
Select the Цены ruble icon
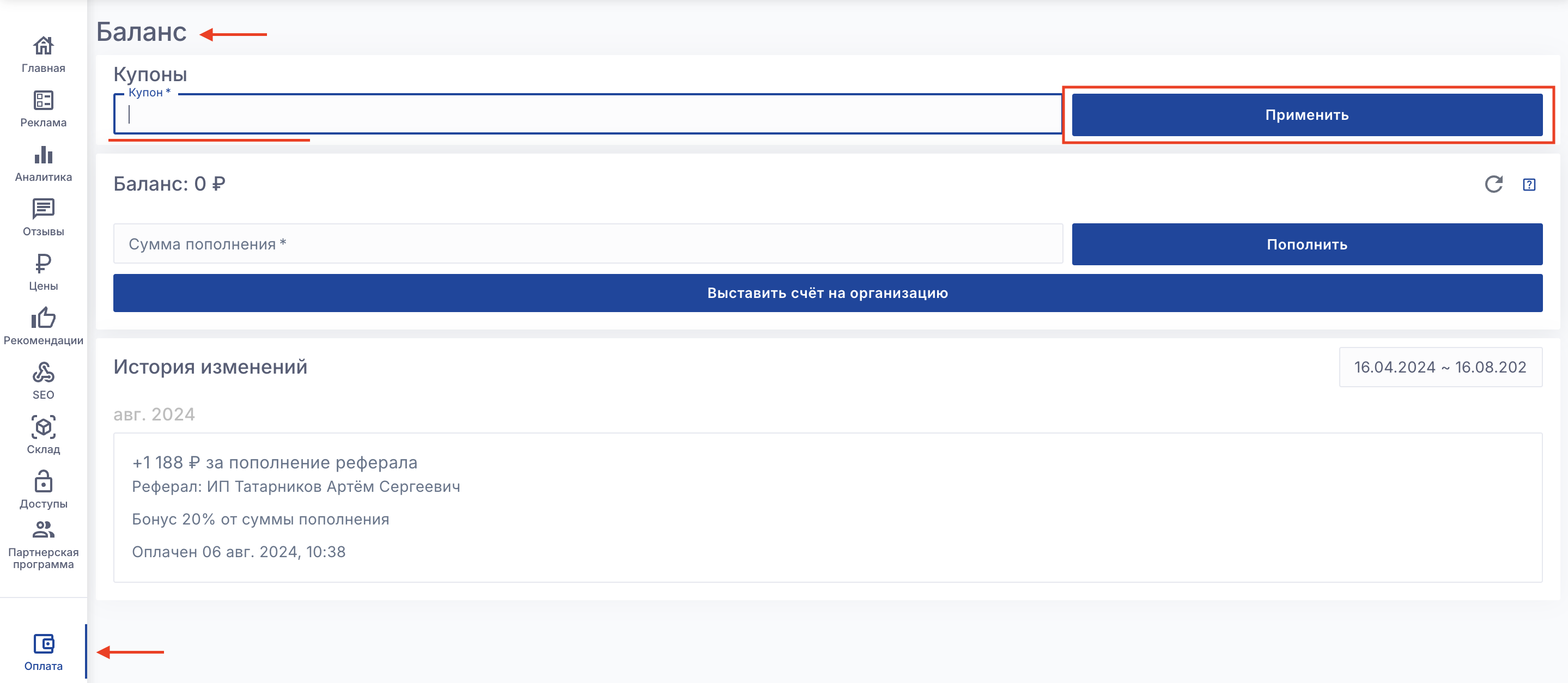(43, 271)
